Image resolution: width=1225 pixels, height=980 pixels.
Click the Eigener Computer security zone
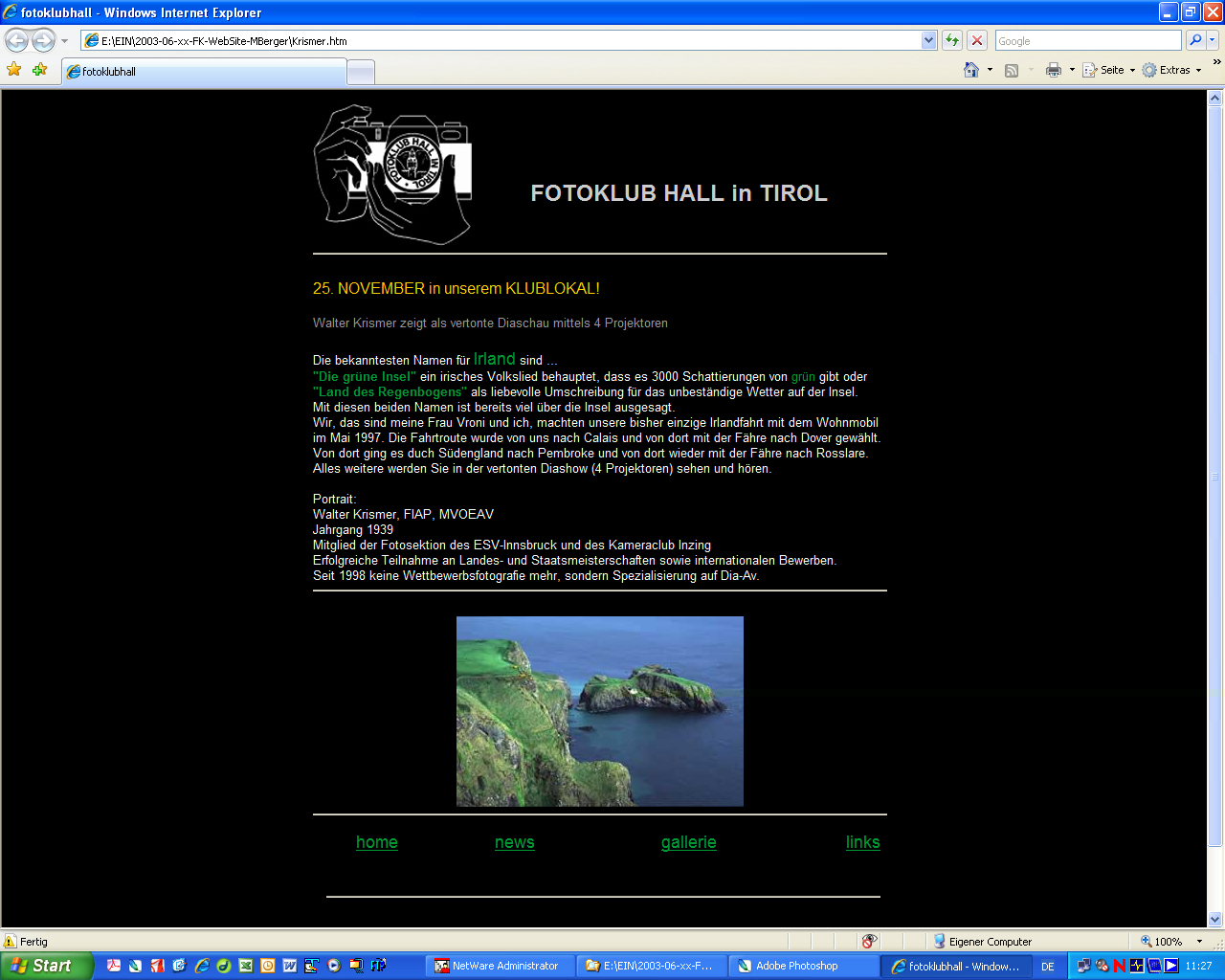(x=983, y=942)
